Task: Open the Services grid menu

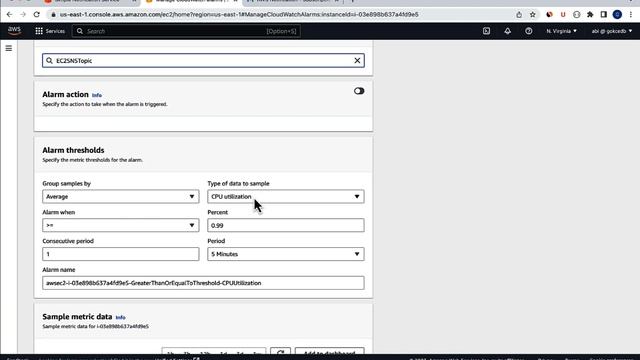Action: click(x=39, y=31)
